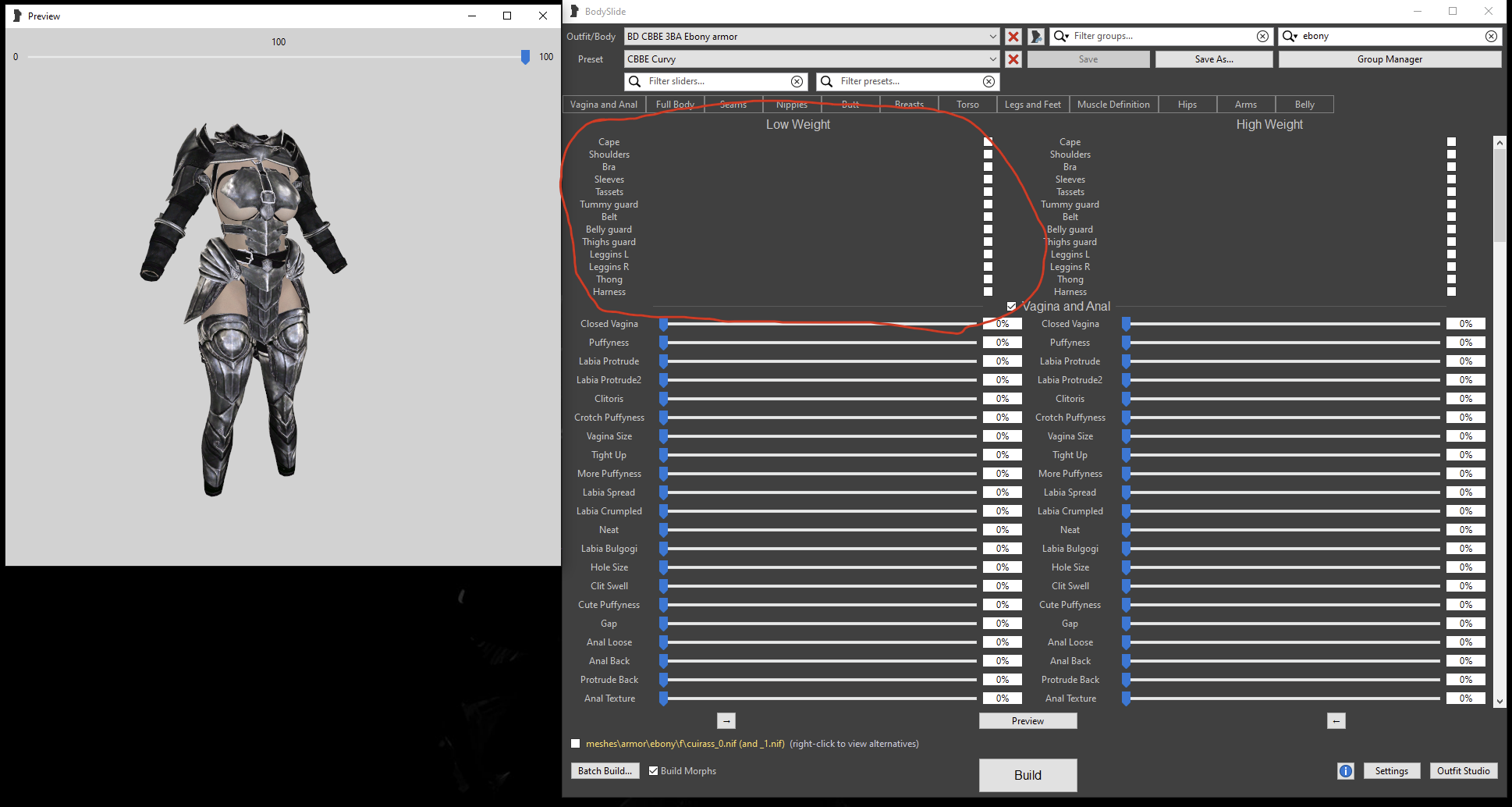Image resolution: width=1512 pixels, height=807 pixels.
Task: Click the magnifier icon in Filter groups field
Action: point(1061,36)
